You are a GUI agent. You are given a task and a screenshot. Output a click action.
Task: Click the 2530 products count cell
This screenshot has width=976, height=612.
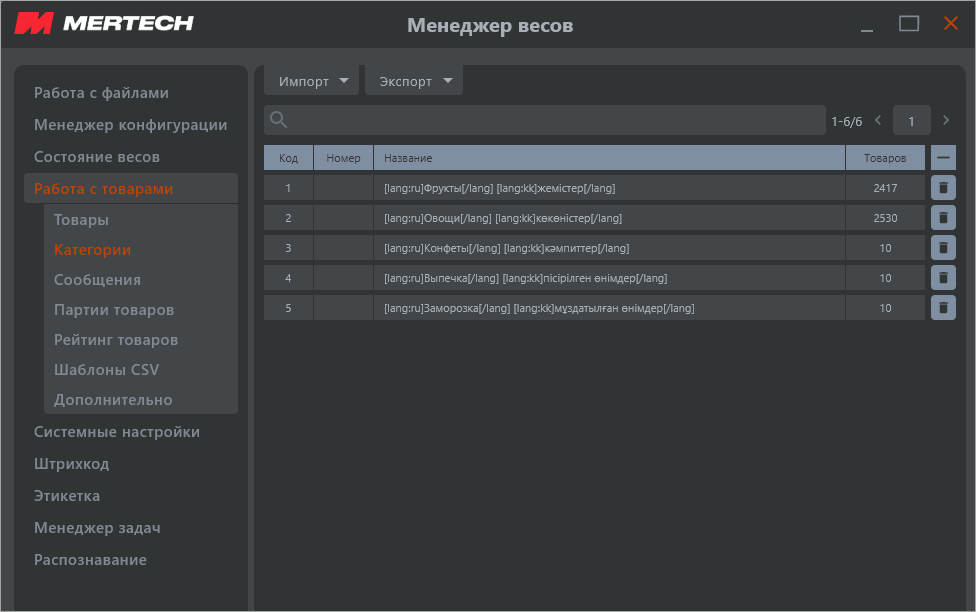coord(885,217)
